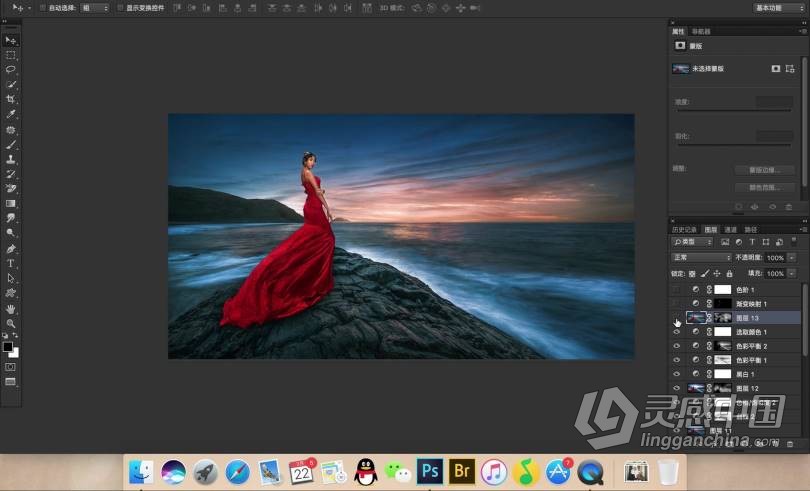Switch to the 历史记录 tab
The image size is (810, 491).
684,229
